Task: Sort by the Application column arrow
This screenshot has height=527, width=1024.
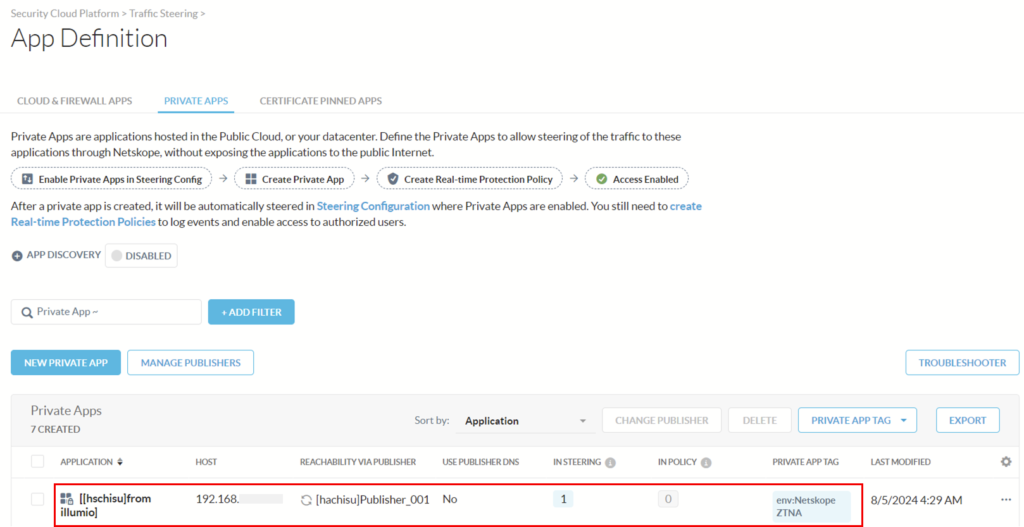Action: 120,462
